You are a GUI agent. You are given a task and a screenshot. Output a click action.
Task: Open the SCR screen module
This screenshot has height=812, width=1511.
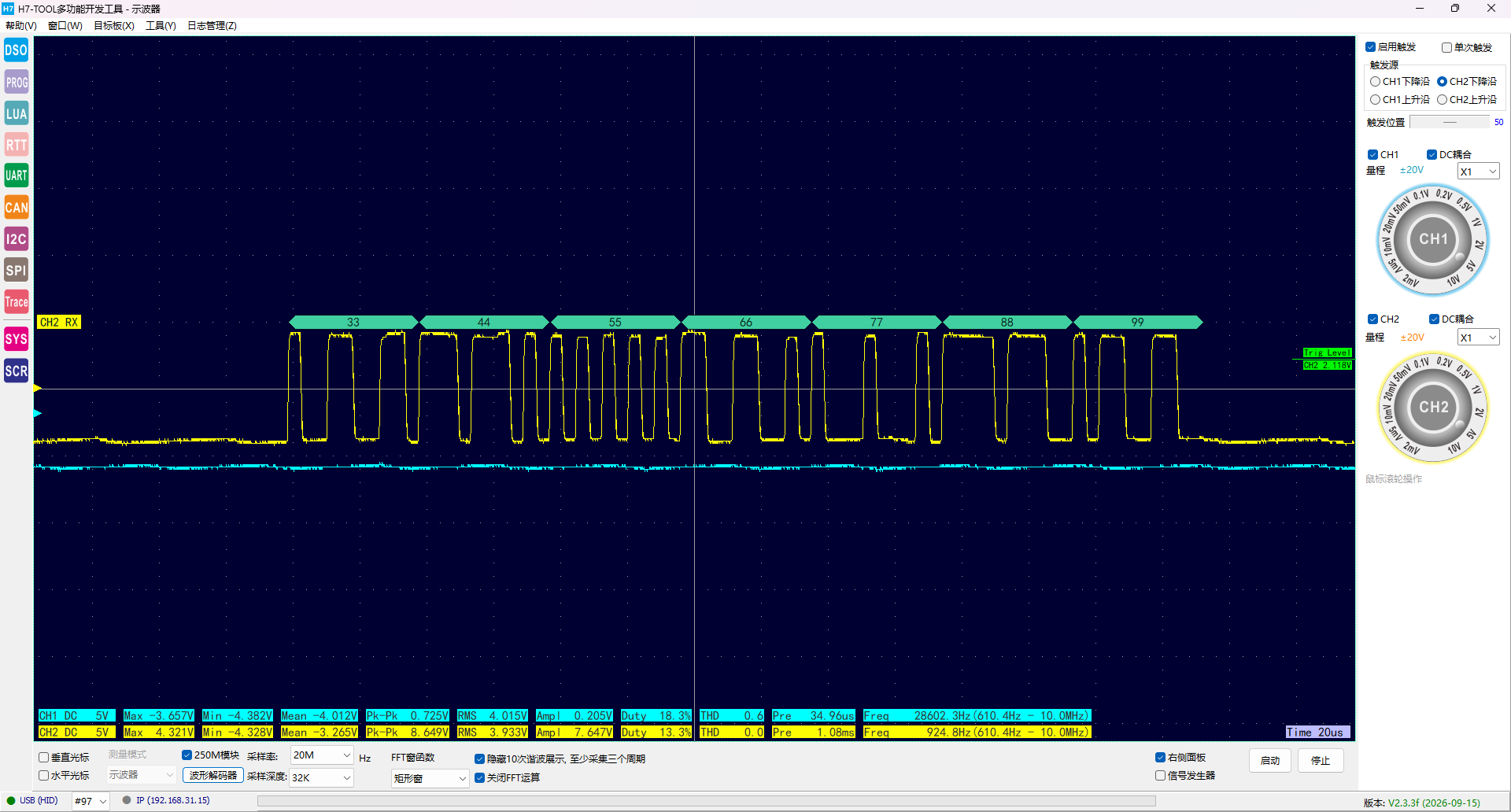click(16, 371)
